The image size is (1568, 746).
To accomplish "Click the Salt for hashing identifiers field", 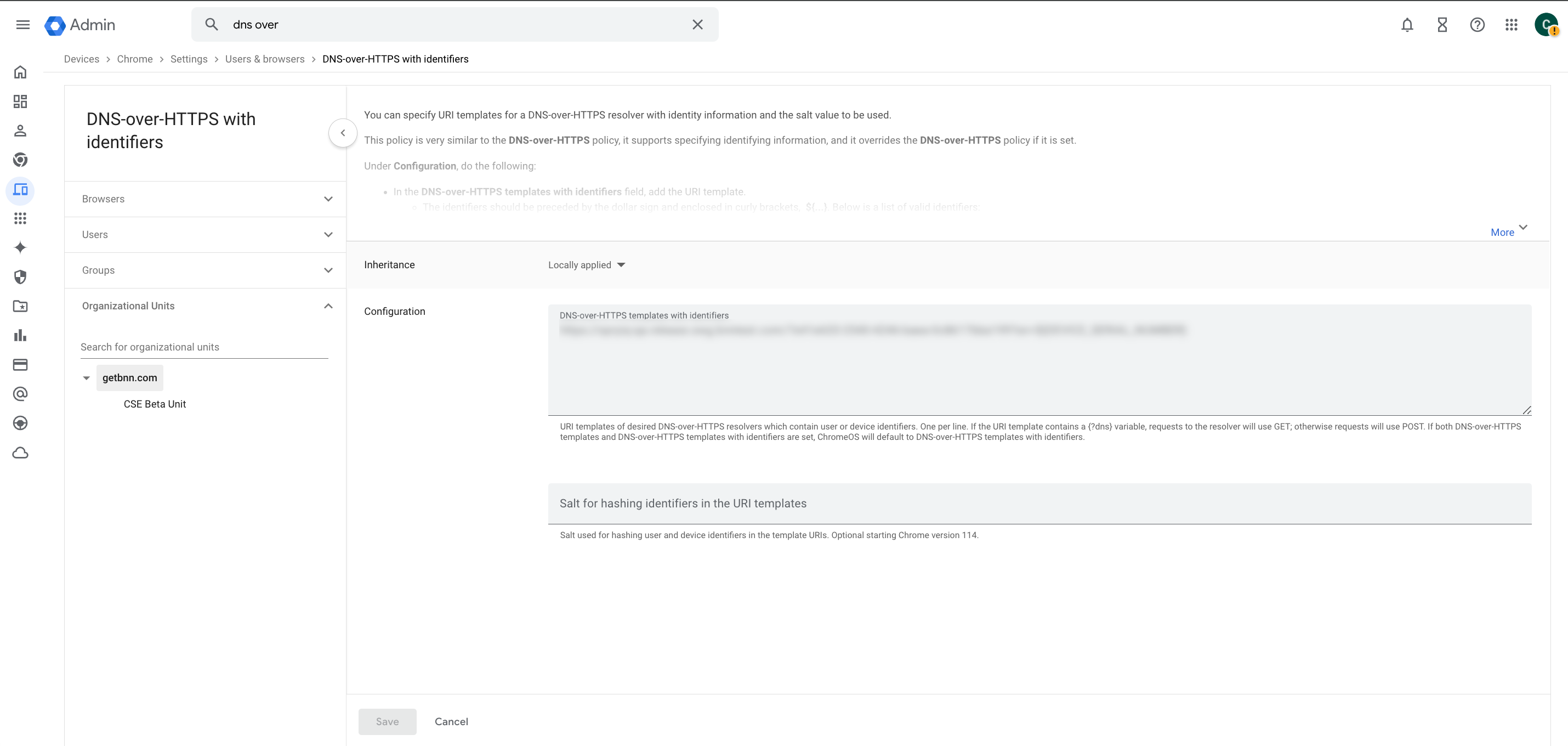I will click(x=1038, y=504).
